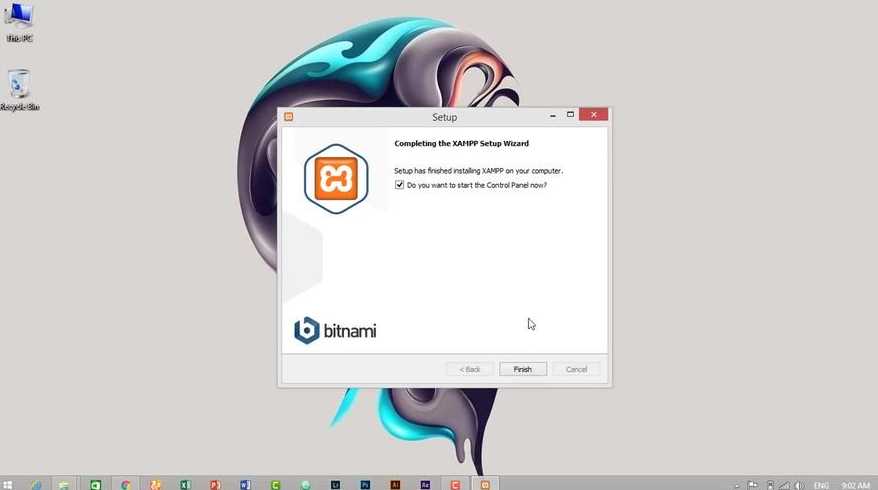Click the Finish button in Setup
Viewport: 878px width, 490px height.
(x=522, y=369)
